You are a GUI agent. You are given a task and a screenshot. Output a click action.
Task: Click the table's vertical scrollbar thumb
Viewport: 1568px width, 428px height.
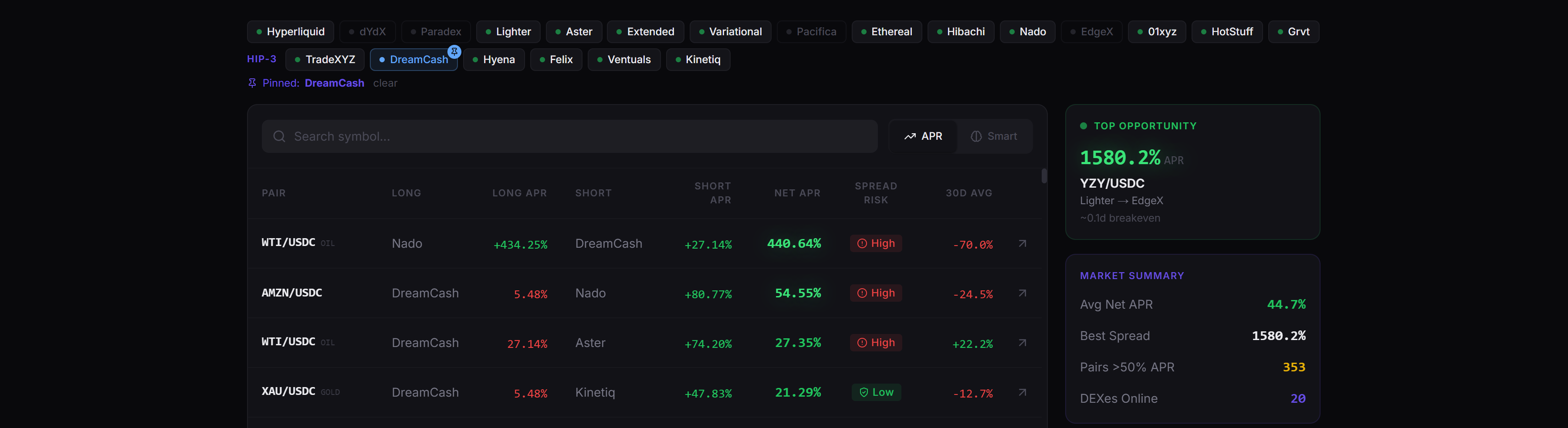click(x=1044, y=176)
